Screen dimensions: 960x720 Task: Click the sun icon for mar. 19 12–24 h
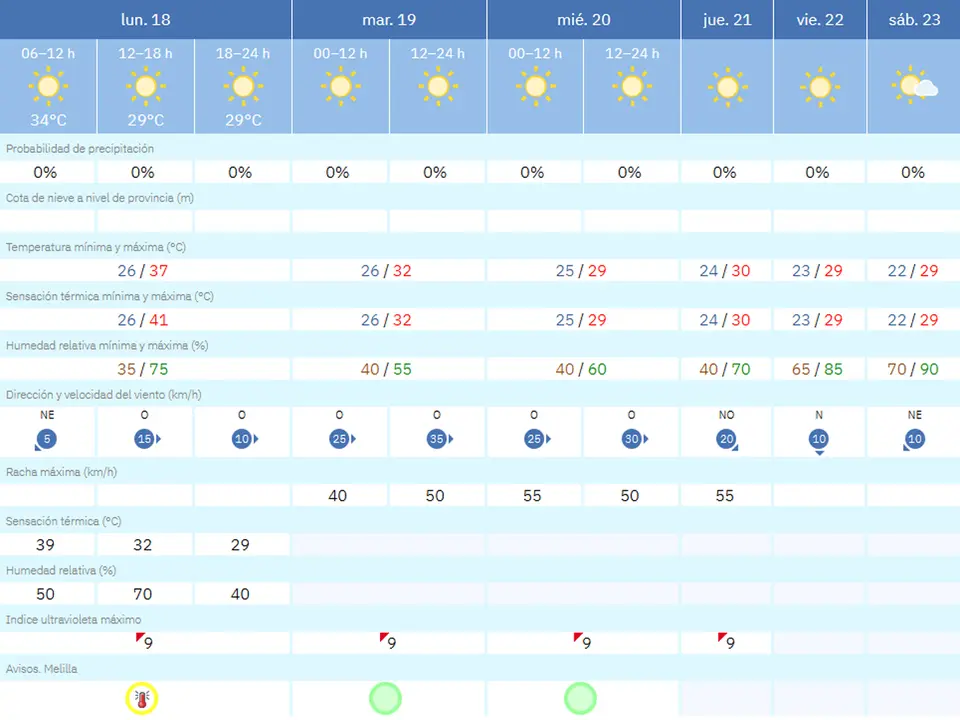pyautogui.click(x=438, y=86)
